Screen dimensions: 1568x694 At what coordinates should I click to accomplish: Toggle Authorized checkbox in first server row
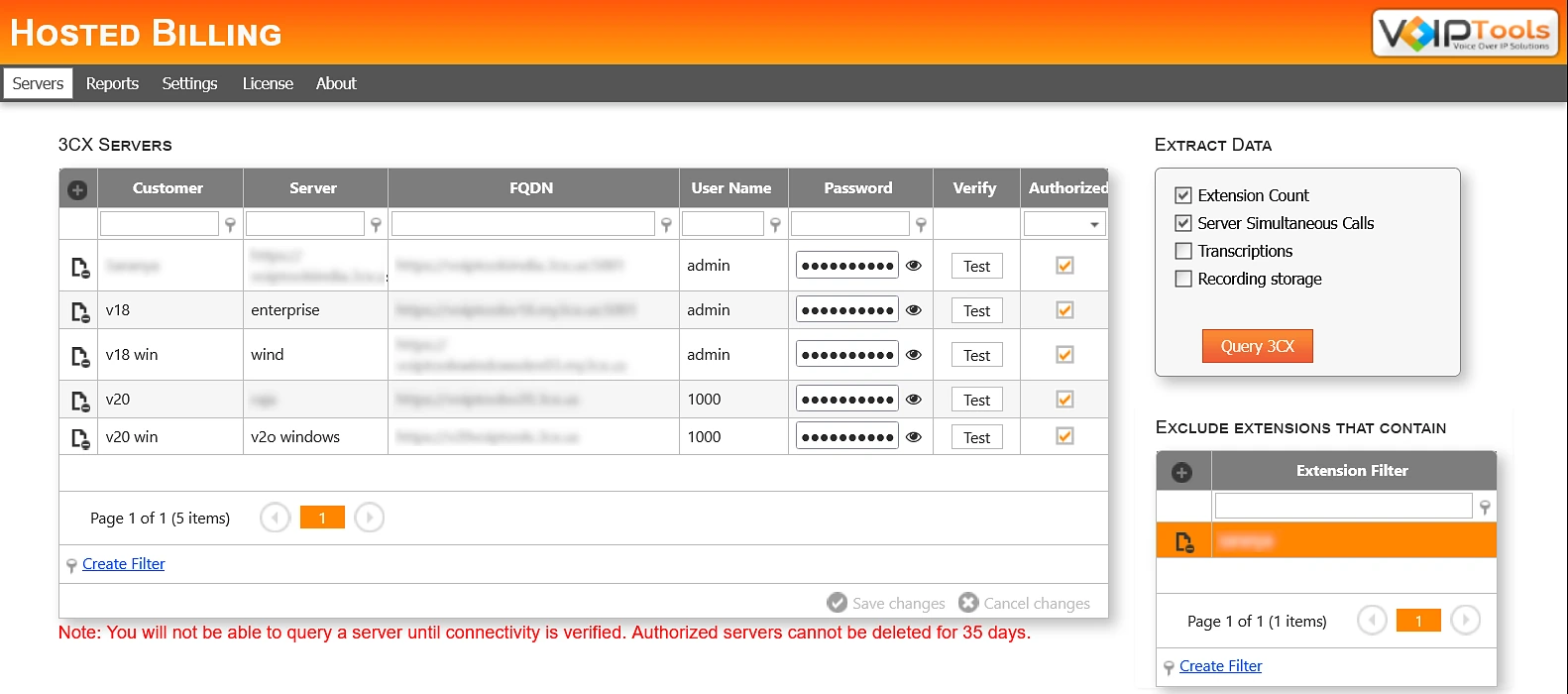[1064, 266]
